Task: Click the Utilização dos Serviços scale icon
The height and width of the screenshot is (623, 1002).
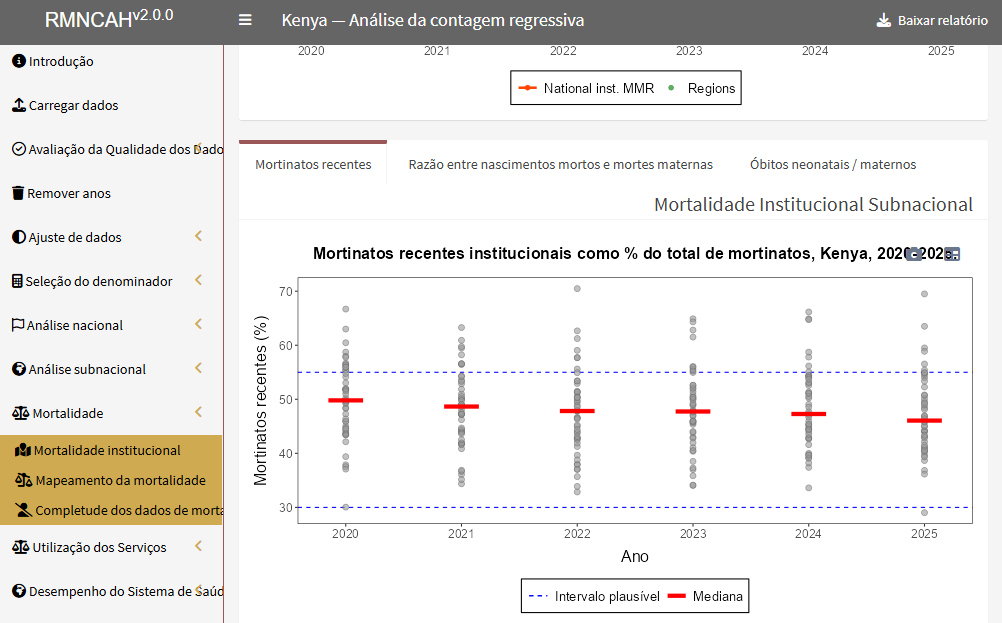Action: 20,547
